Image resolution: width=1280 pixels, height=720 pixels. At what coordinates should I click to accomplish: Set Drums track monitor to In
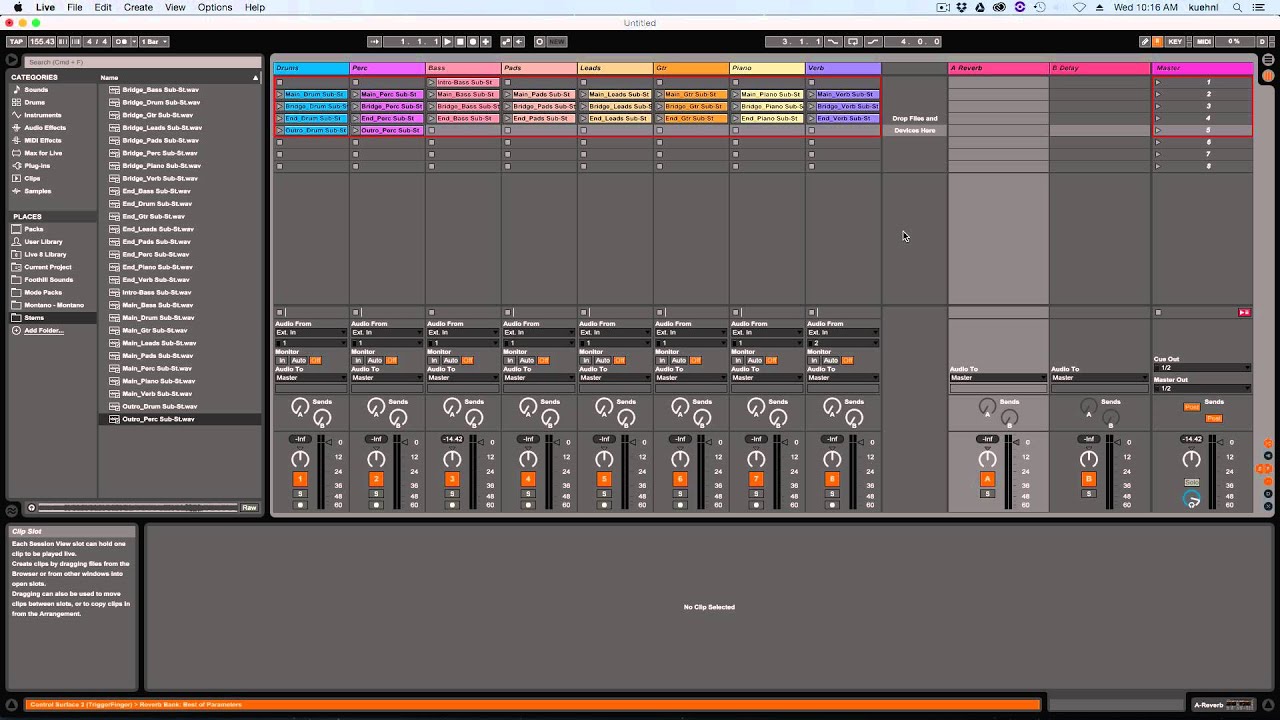(x=282, y=361)
